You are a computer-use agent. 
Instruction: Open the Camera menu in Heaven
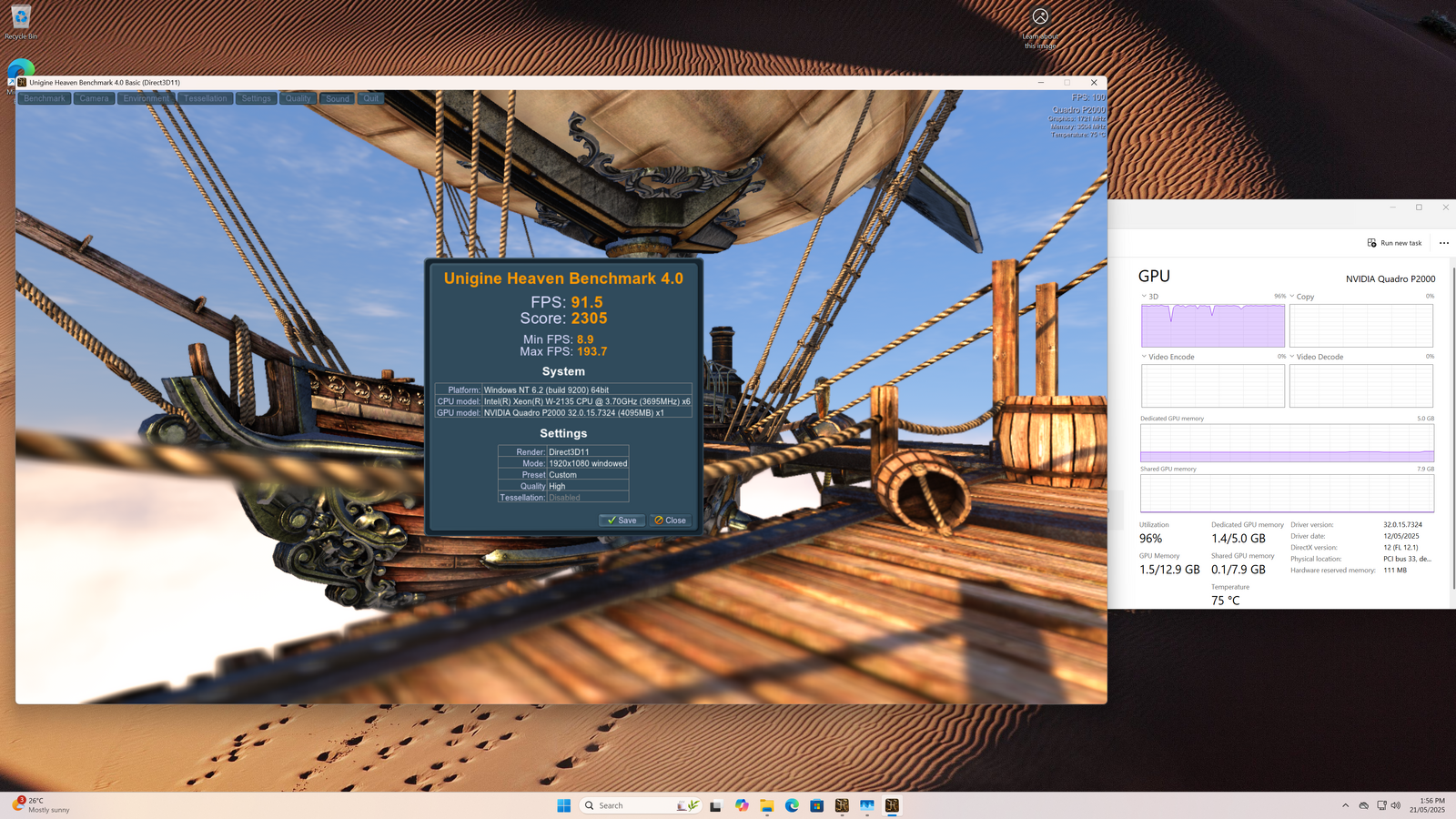94,98
